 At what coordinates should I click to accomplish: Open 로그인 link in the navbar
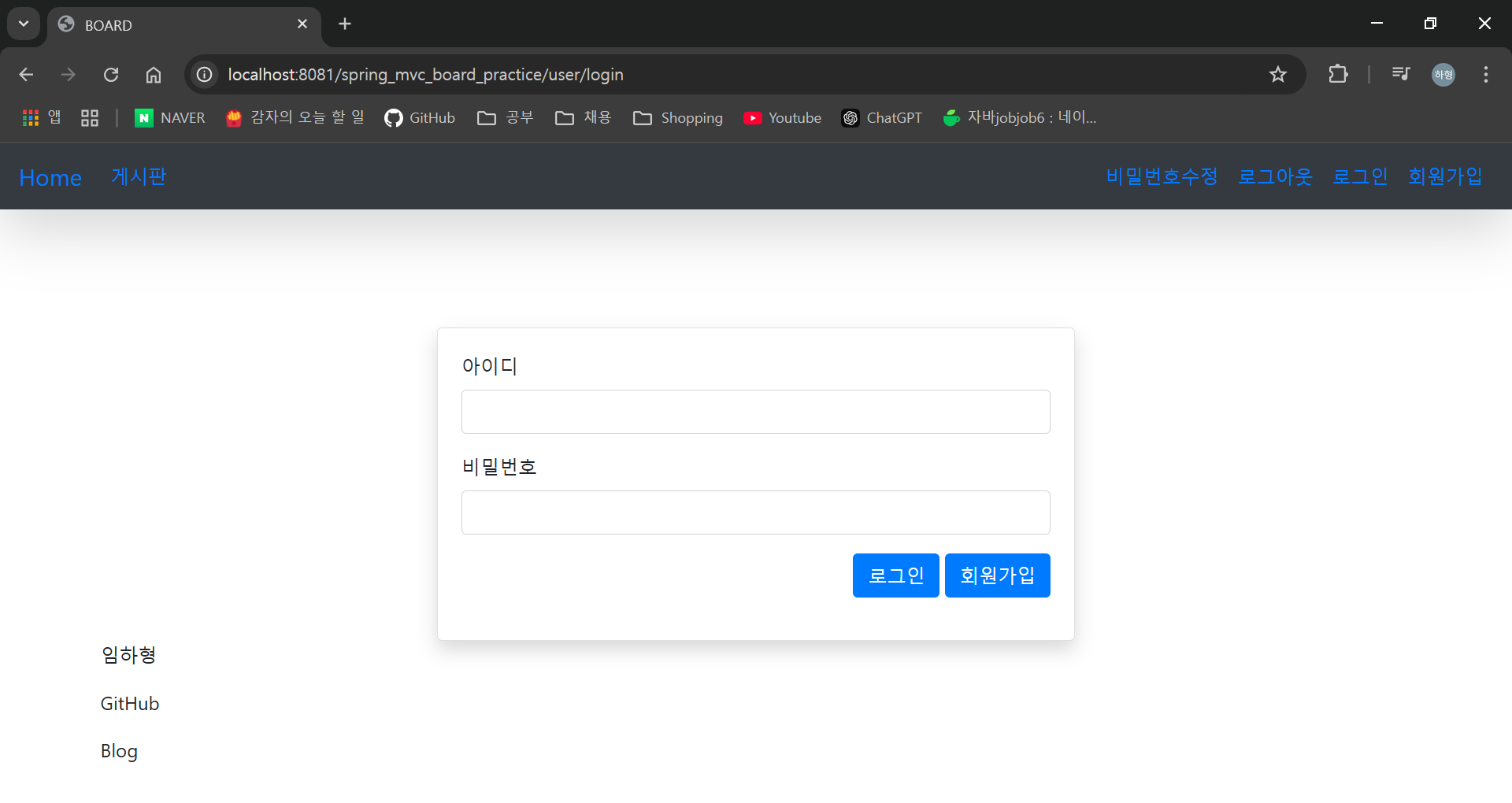1360,176
